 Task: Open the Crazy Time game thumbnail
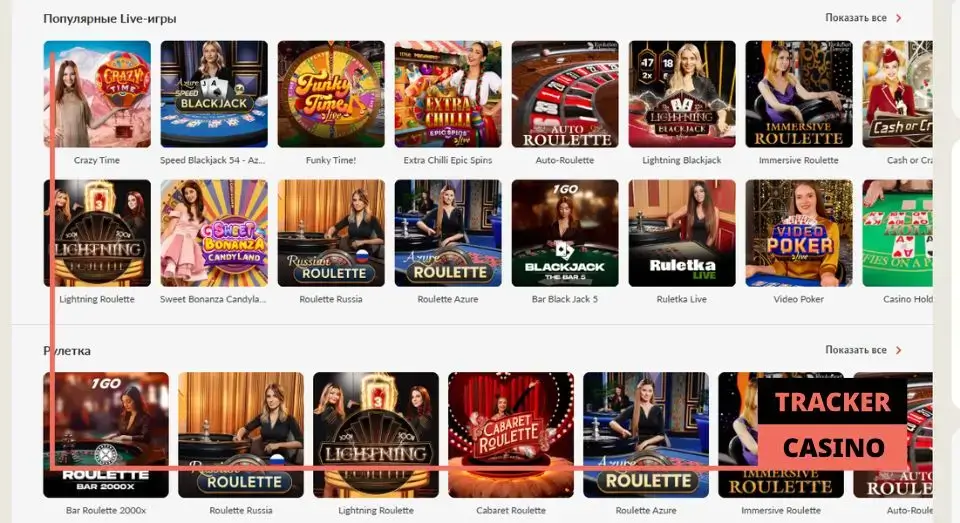(97, 94)
